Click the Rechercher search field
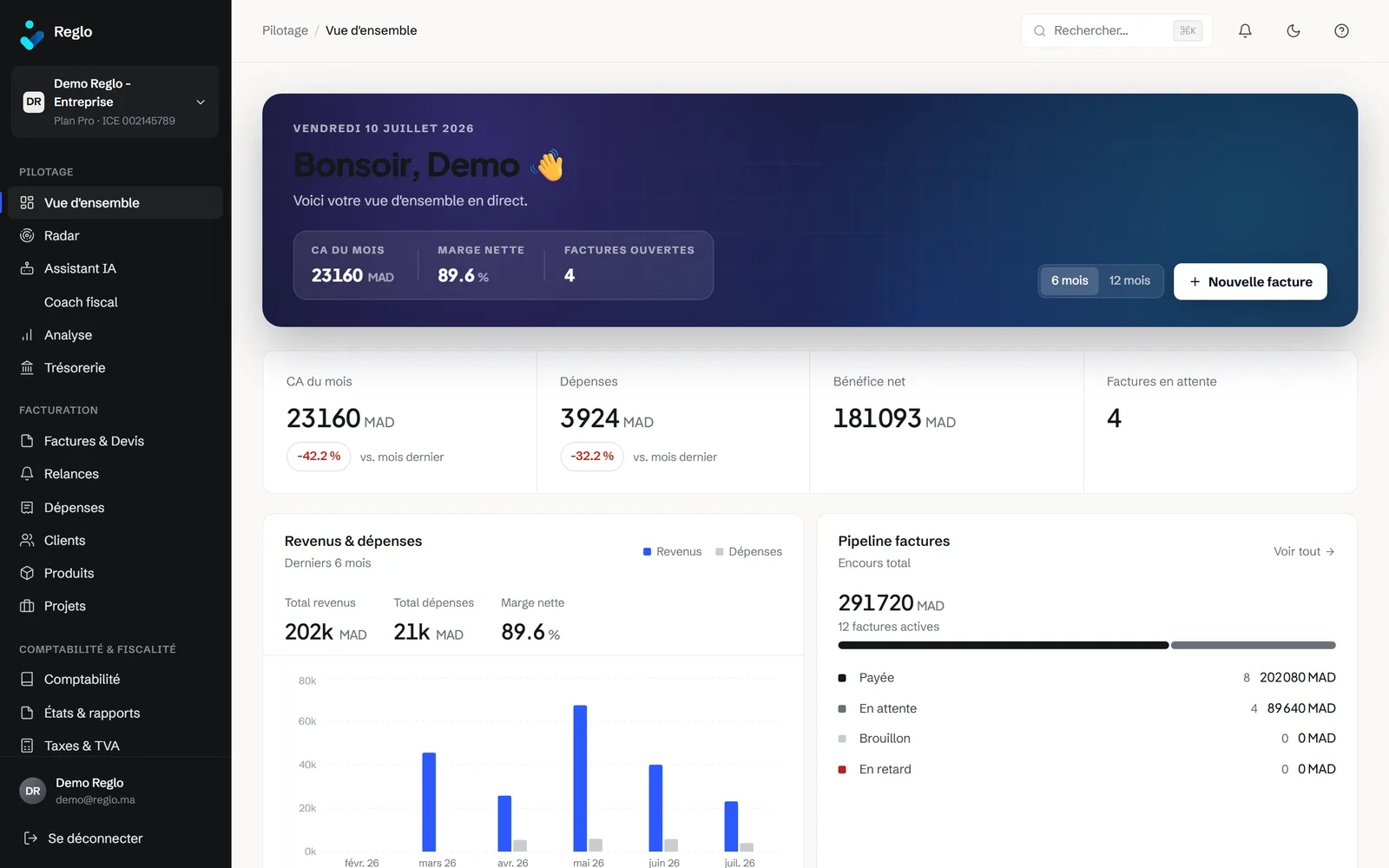 (x=1116, y=30)
